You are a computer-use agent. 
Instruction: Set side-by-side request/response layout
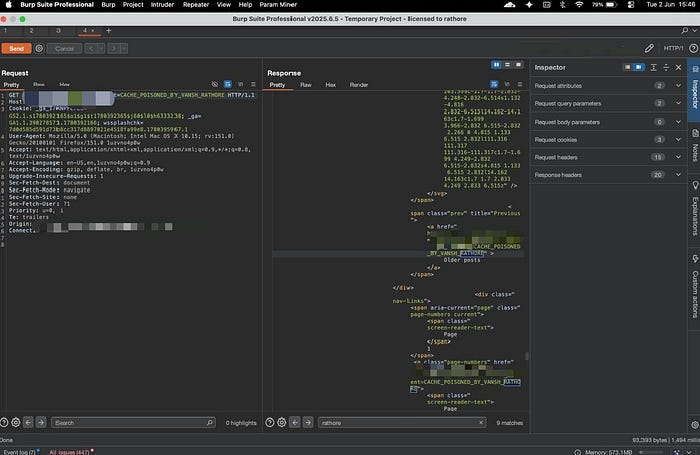tap(496, 65)
